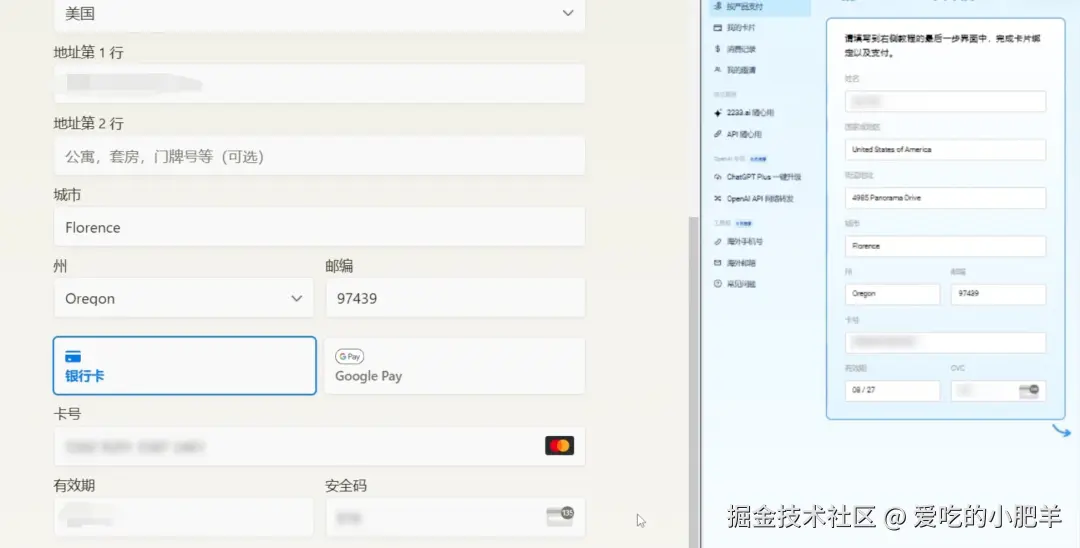The width and height of the screenshot is (1080, 548).
Task: Click the blurred 姓名 field in right panel
Action: pyautogui.click(x=945, y=101)
